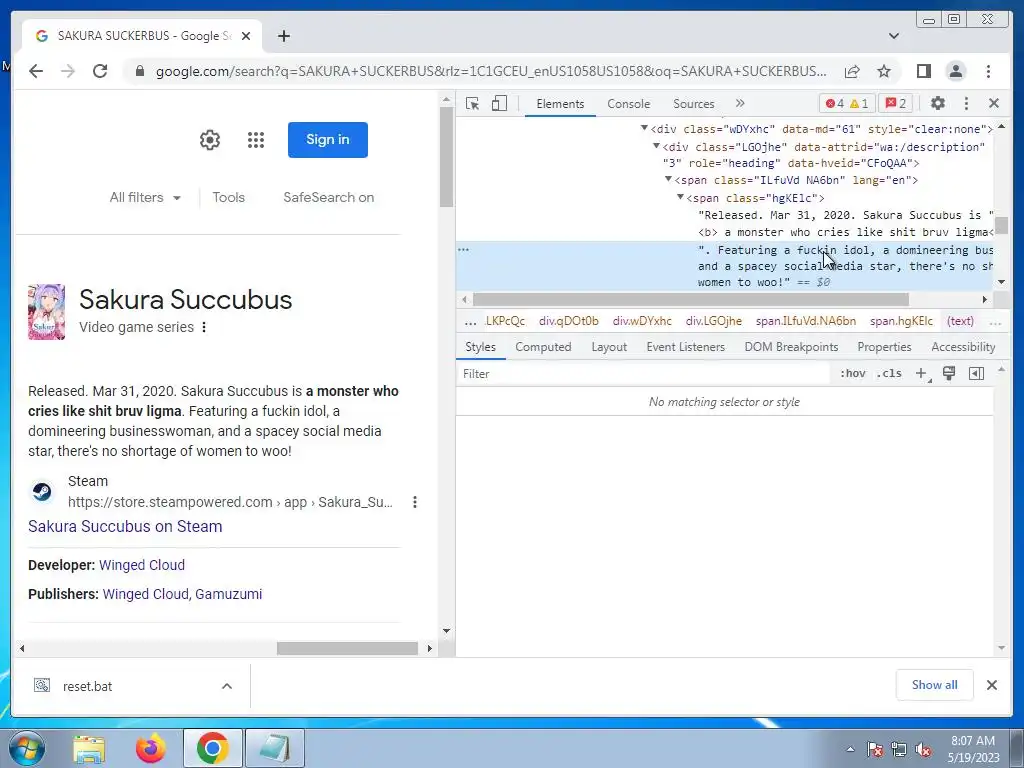Collapse the span class ILfuVd NA6bn node

click(668, 179)
